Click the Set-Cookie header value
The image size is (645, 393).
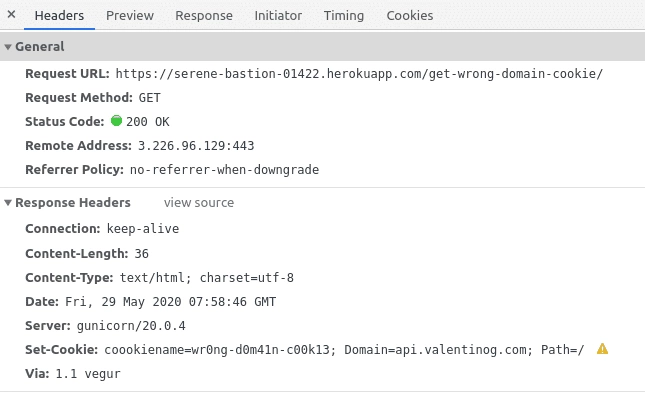(x=344, y=350)
